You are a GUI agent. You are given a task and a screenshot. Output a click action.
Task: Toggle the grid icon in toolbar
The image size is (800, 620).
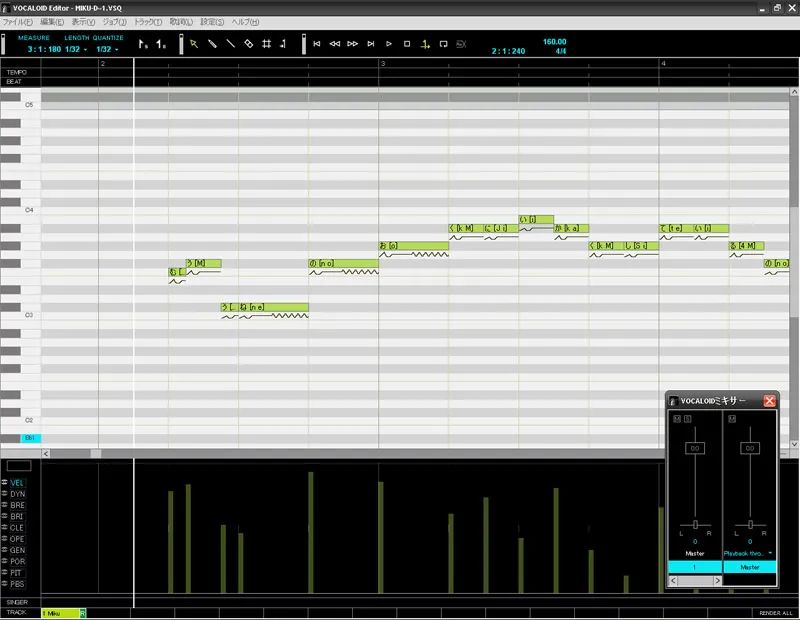coord(266,44)
